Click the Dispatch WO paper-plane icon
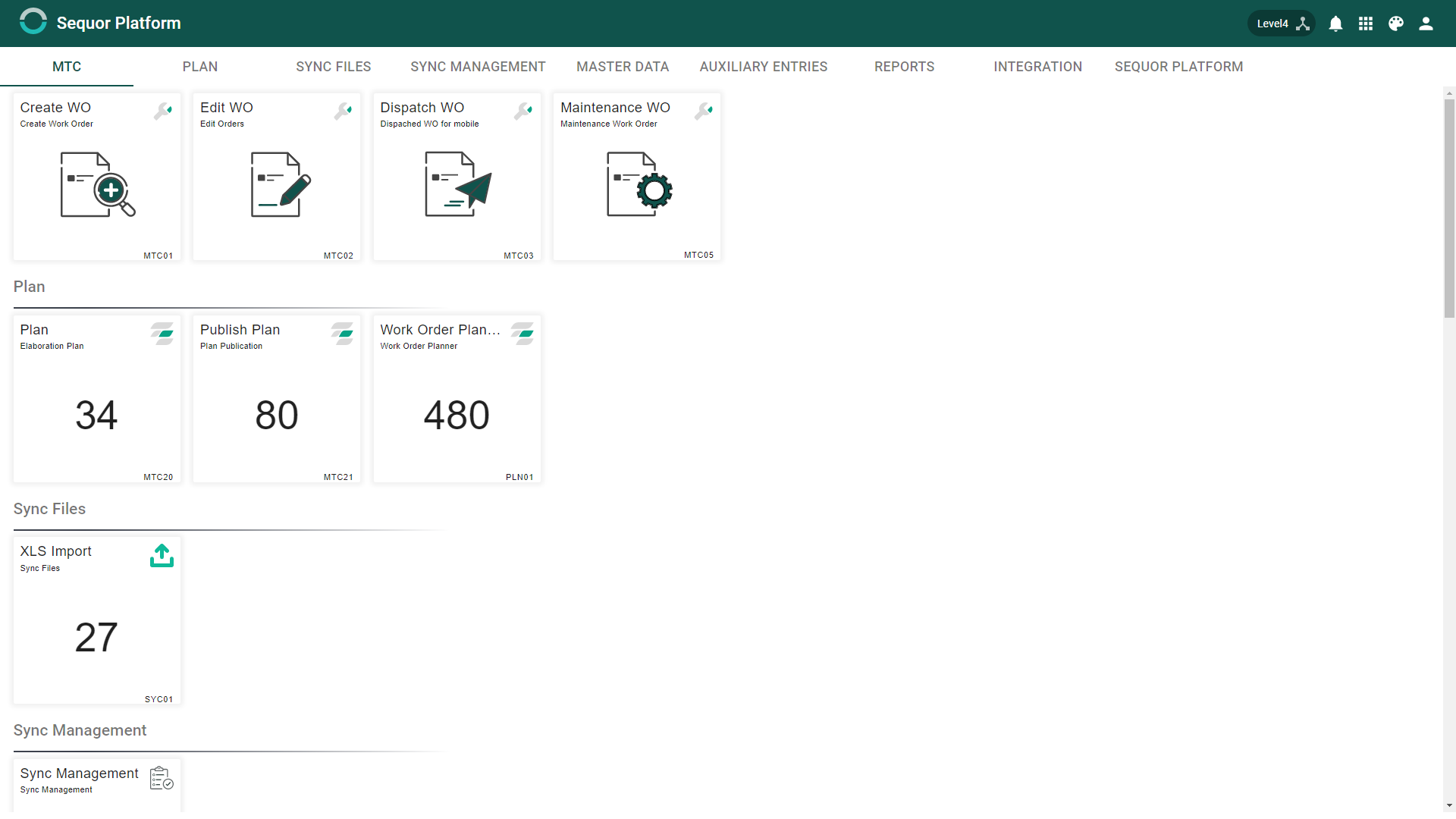This screenshot has height=819, width=1456. coord(458,184)
